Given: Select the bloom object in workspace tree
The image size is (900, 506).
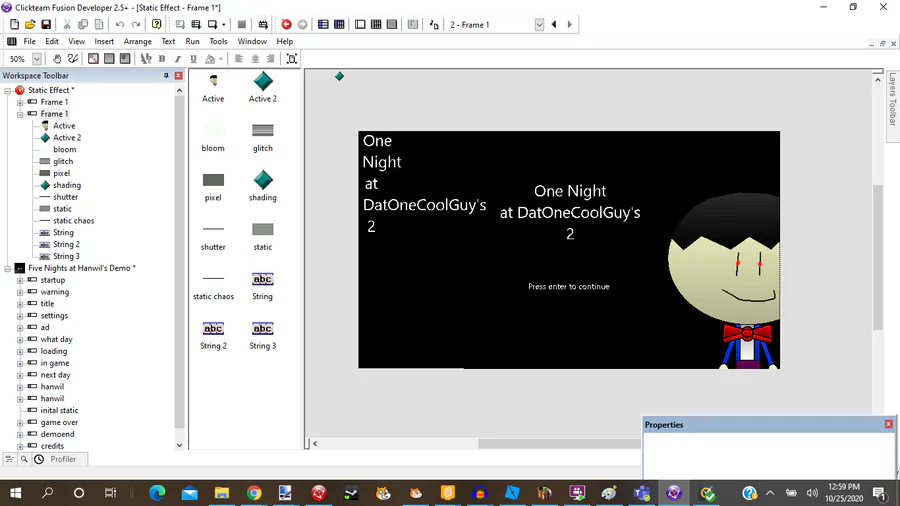Looking at the screenshot, I should point(64,149).
